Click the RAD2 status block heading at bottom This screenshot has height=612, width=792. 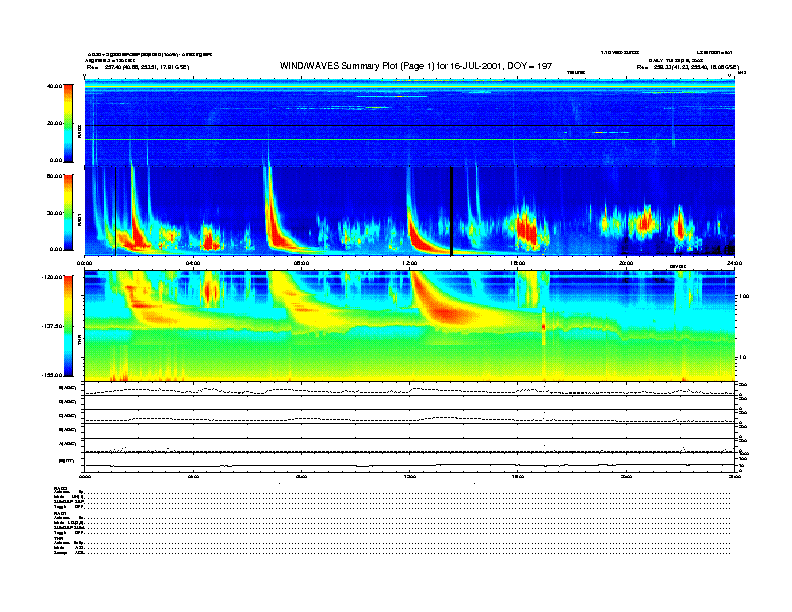[x=59, y=488]
